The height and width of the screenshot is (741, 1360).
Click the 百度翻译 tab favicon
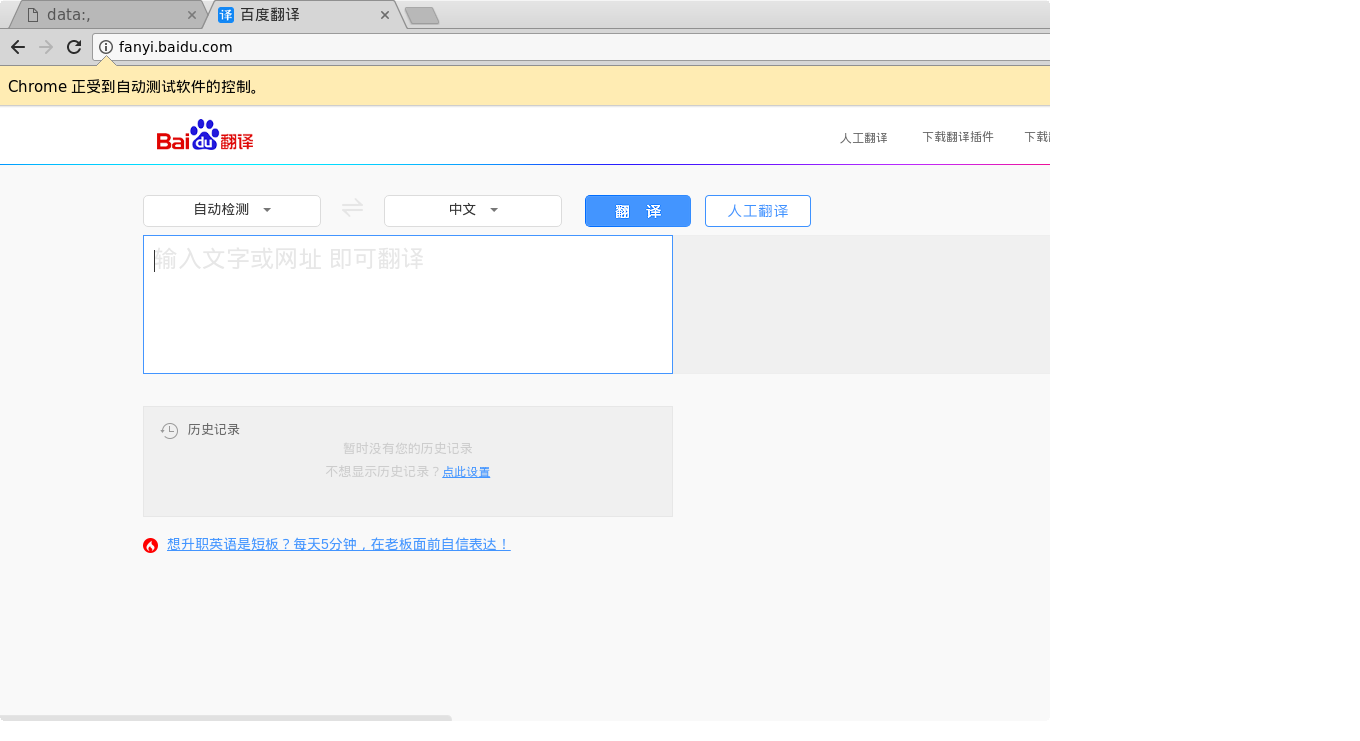226,15
